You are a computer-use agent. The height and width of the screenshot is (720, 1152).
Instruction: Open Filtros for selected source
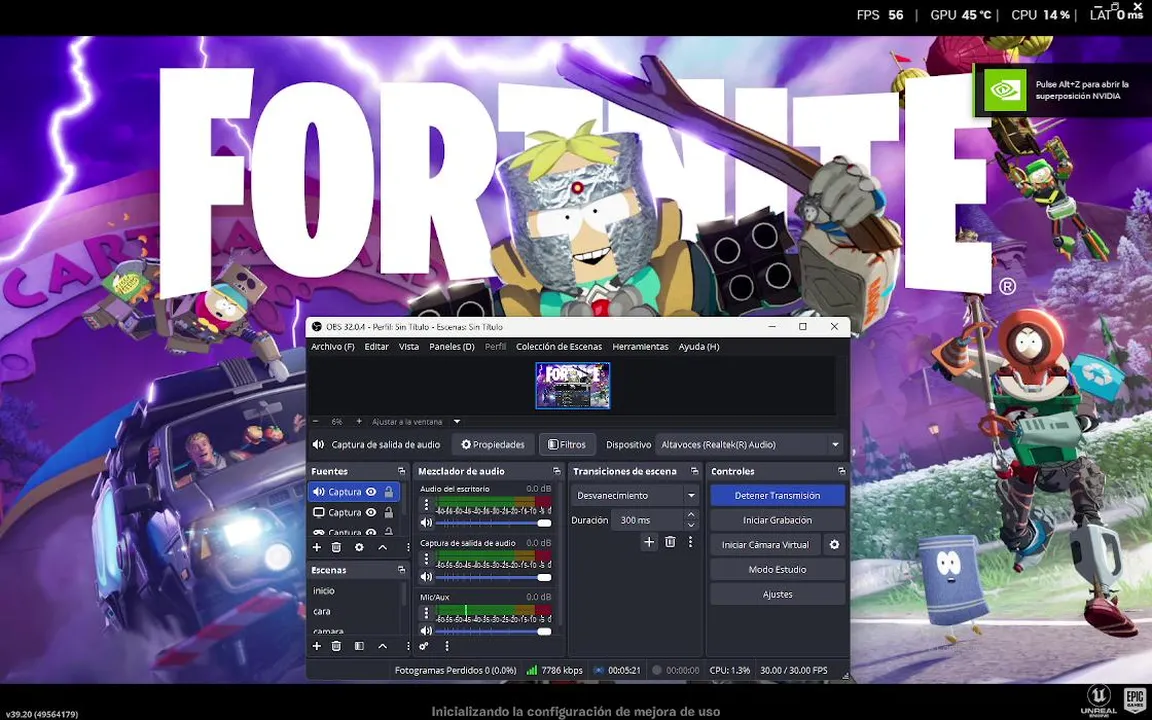567,444
